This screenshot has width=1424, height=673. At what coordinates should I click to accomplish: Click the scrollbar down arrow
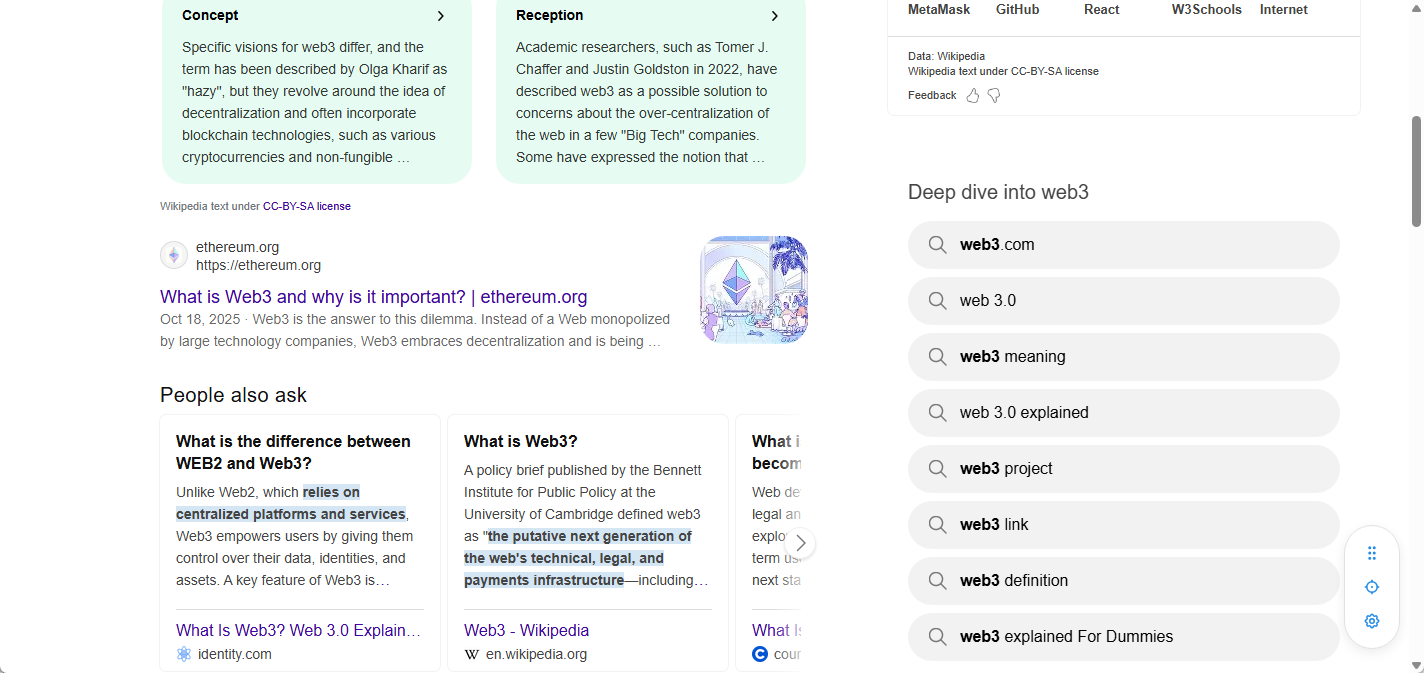click(x=1416, y=665)
